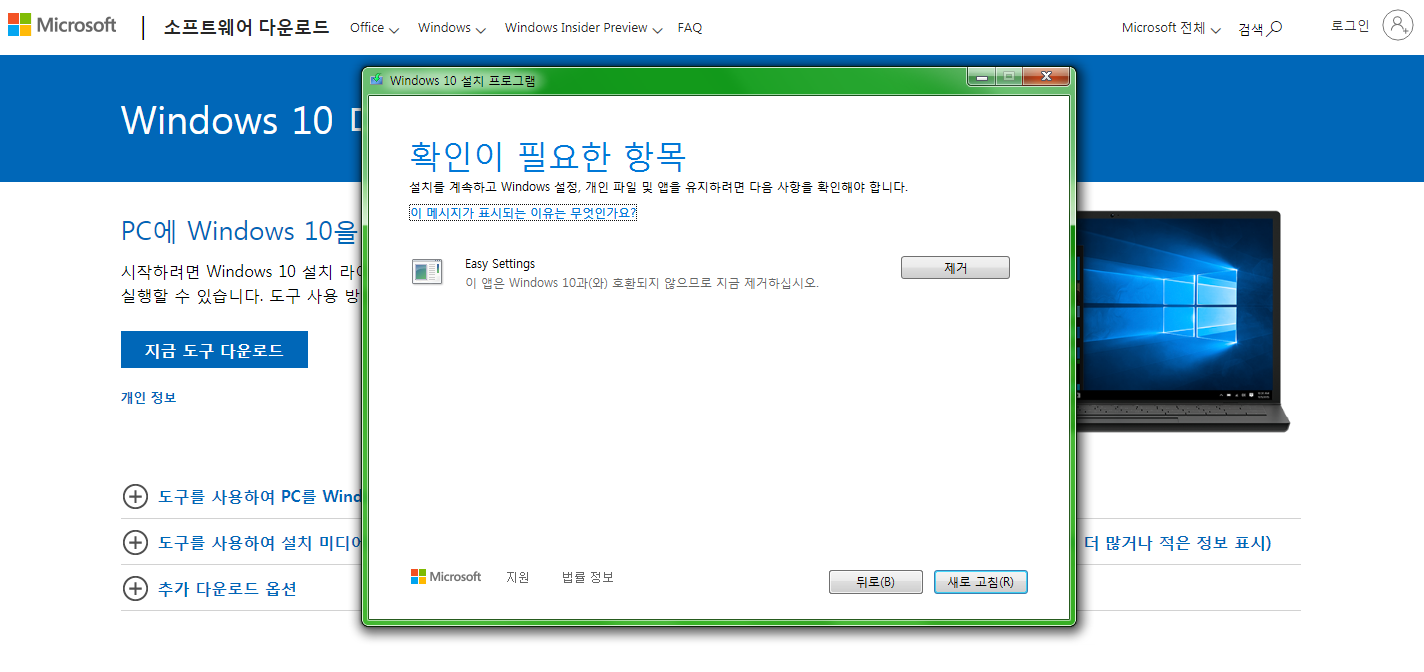Expand '도구를 사용하여 설치 미디어' plus icon
This screenshot has height=672, width=1424.
point(134,542)
